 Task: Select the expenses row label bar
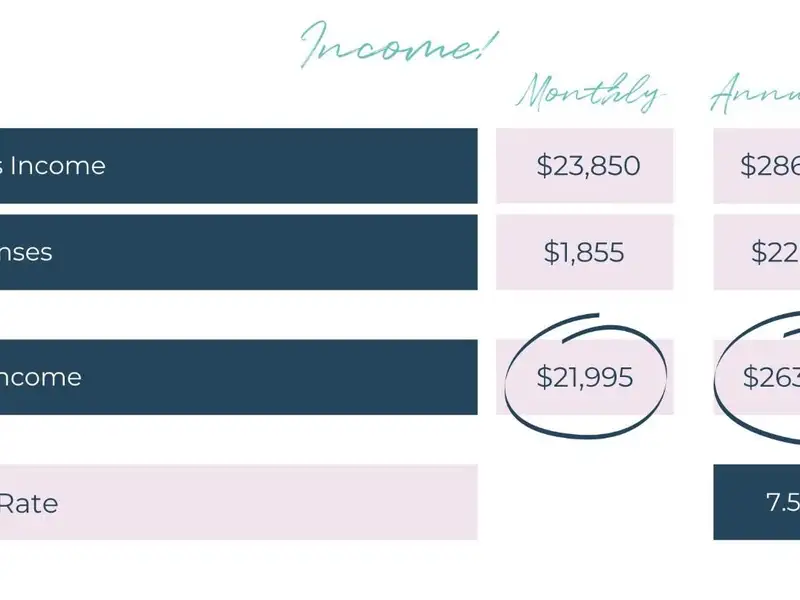click(x=239, y=252)
